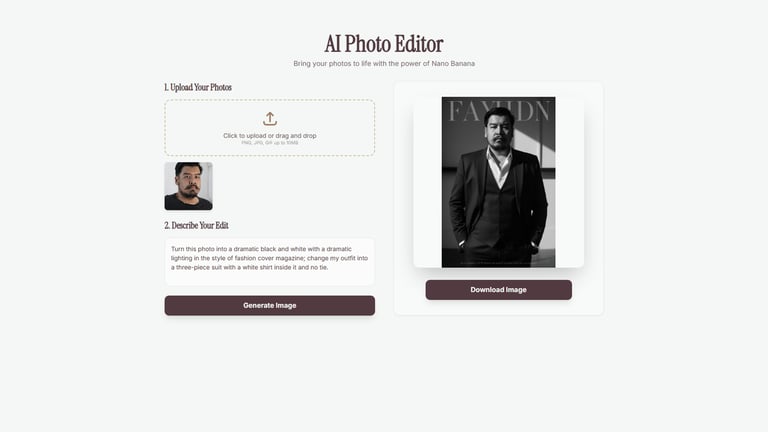Click the AI Photo Editor title
Image resolution: width=768 pixels, height=432 pixels.
[384, 44]
